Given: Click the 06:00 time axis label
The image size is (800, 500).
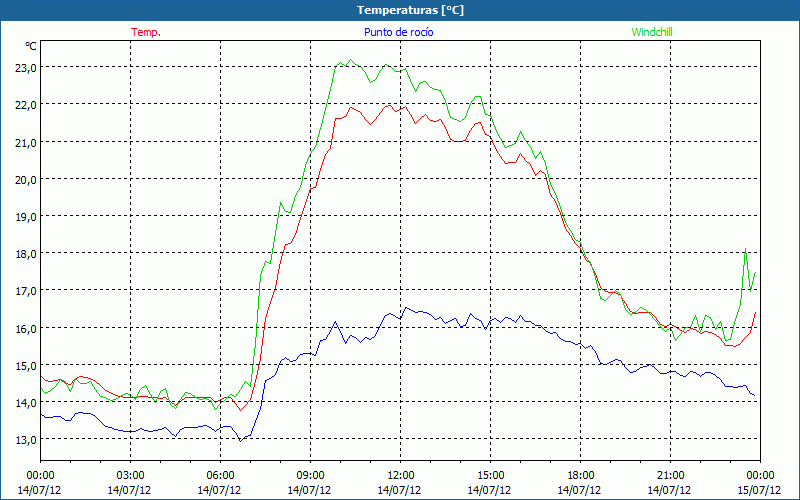Looking at the screenshot, I should pos(220,476).
